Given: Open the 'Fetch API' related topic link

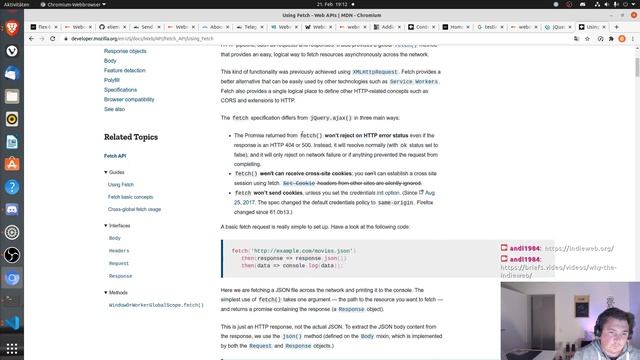Looking at the screenshot, I should click(115, 156).
